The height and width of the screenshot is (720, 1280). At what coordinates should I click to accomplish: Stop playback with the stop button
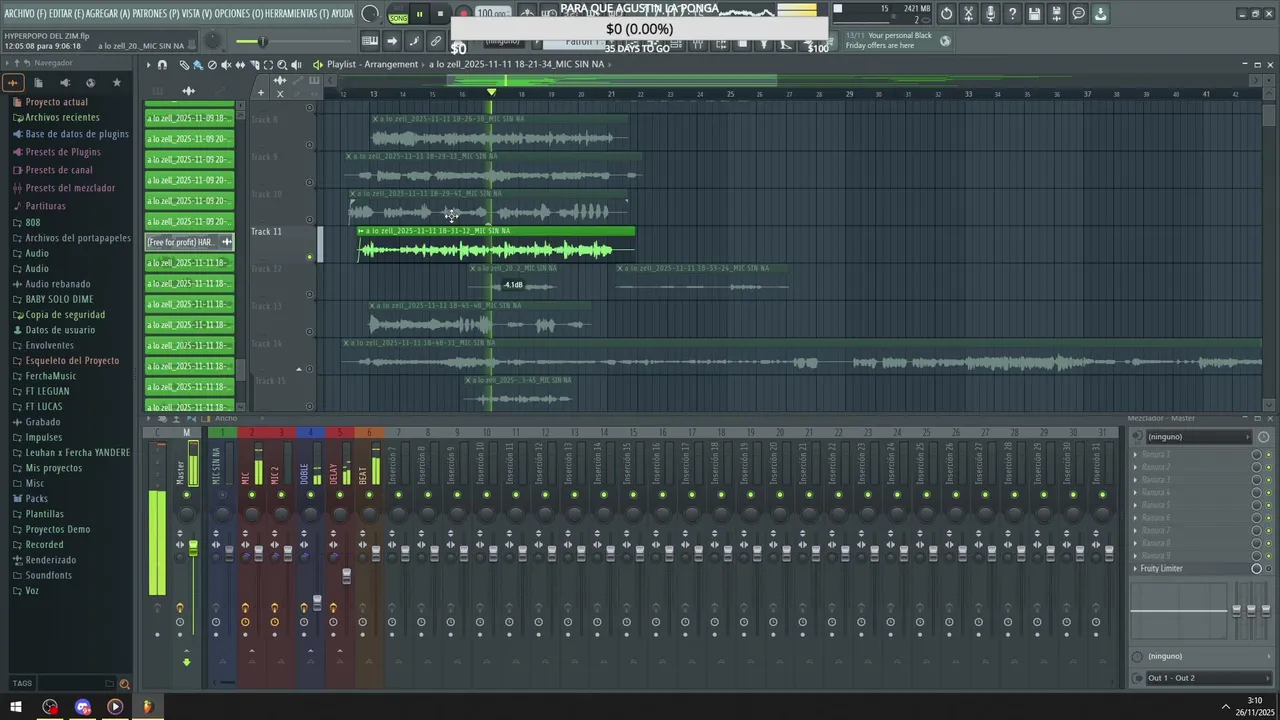440,14
